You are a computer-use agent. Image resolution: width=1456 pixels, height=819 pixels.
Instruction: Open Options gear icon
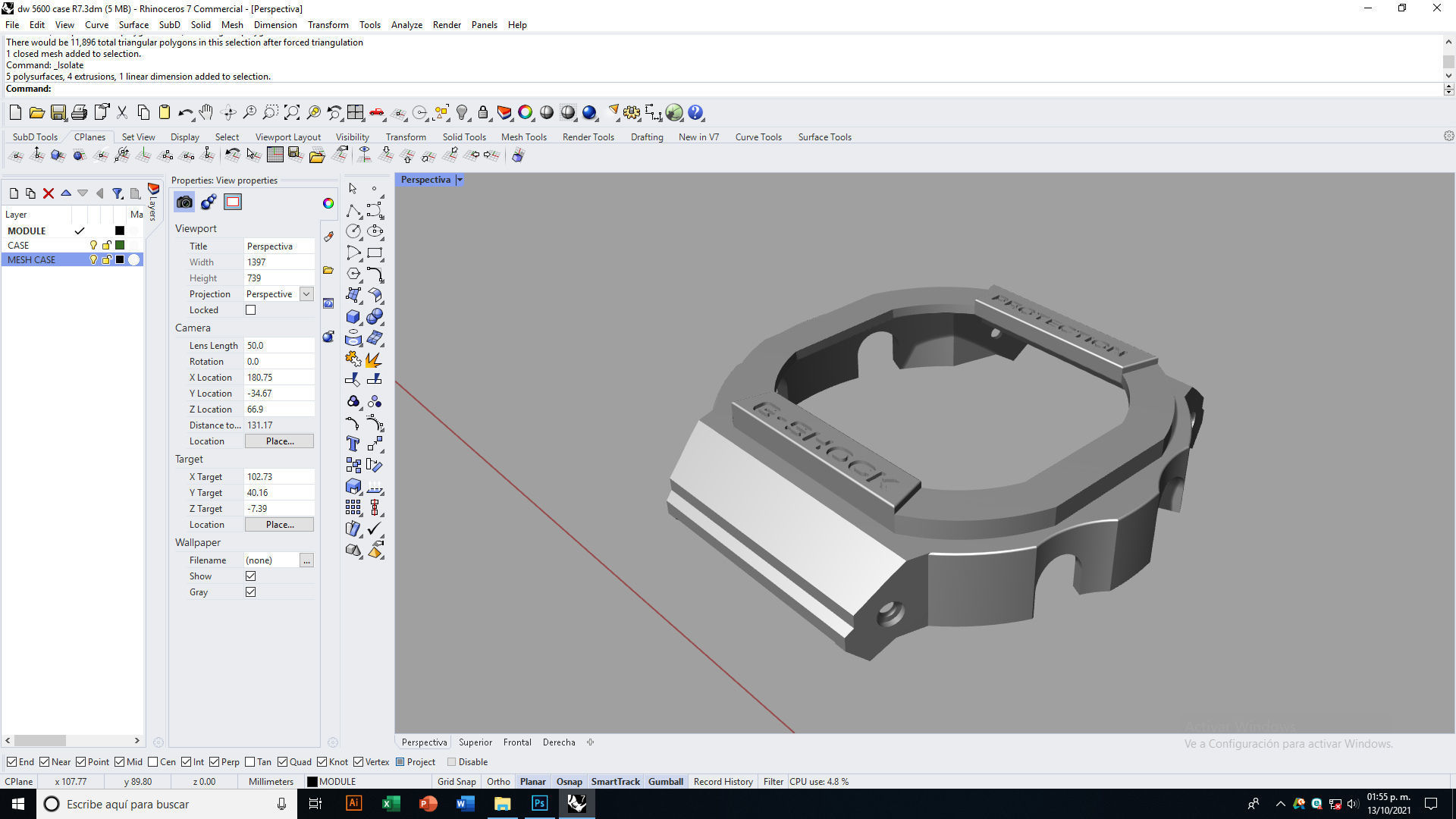click(x=632, y=113)
